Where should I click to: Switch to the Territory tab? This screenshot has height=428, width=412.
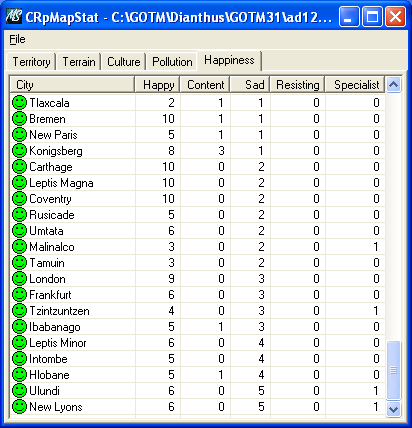click(31, 62)
